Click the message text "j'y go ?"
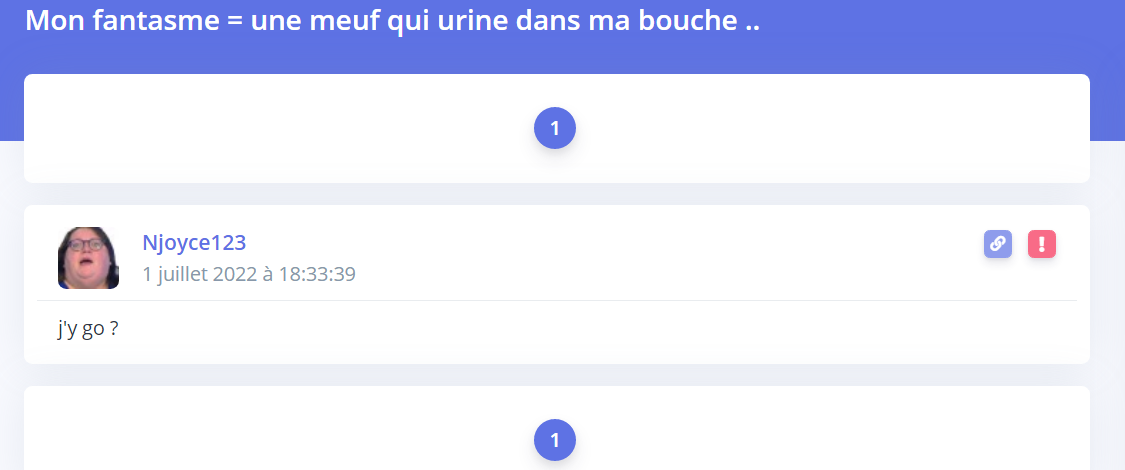 88,329
